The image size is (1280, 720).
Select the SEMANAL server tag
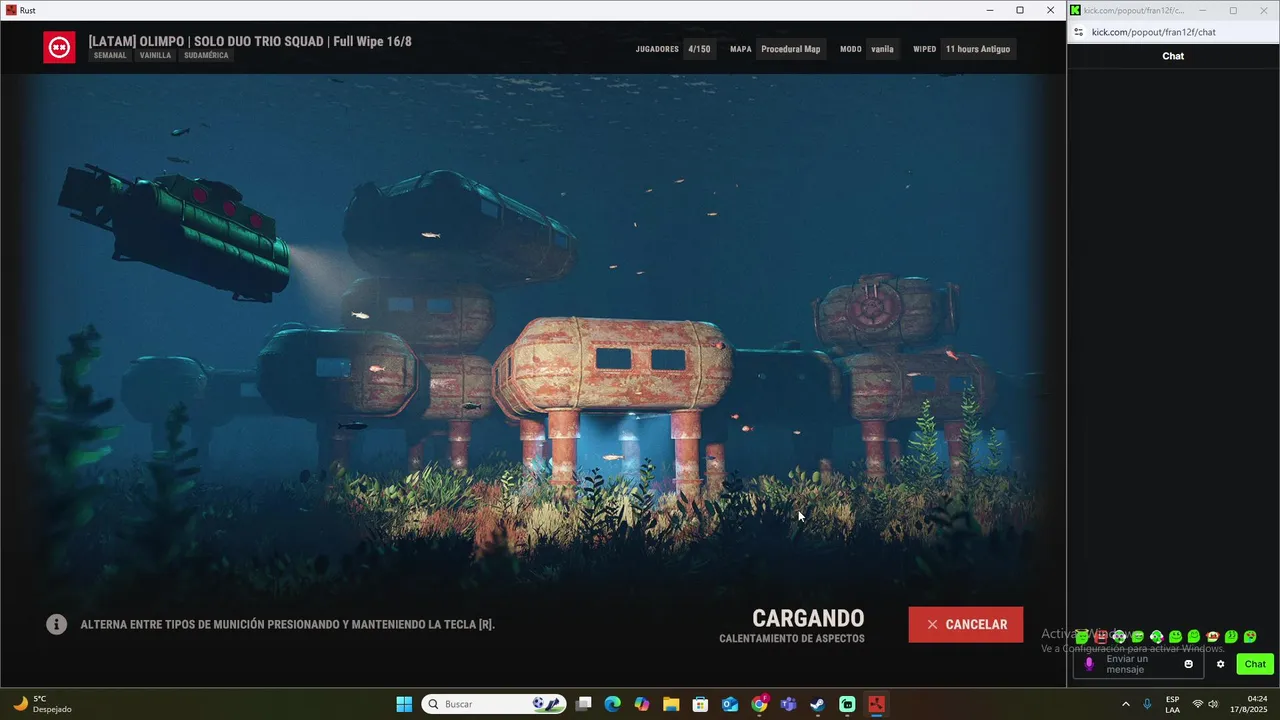coord(110,56)
